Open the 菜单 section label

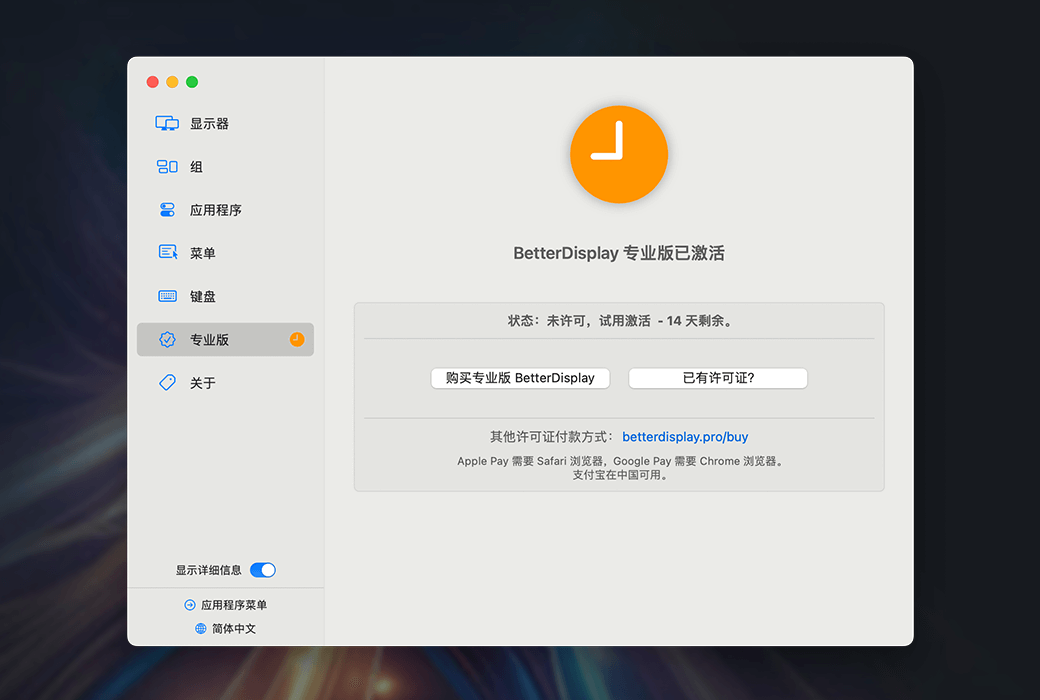click(x=203, y=253)
